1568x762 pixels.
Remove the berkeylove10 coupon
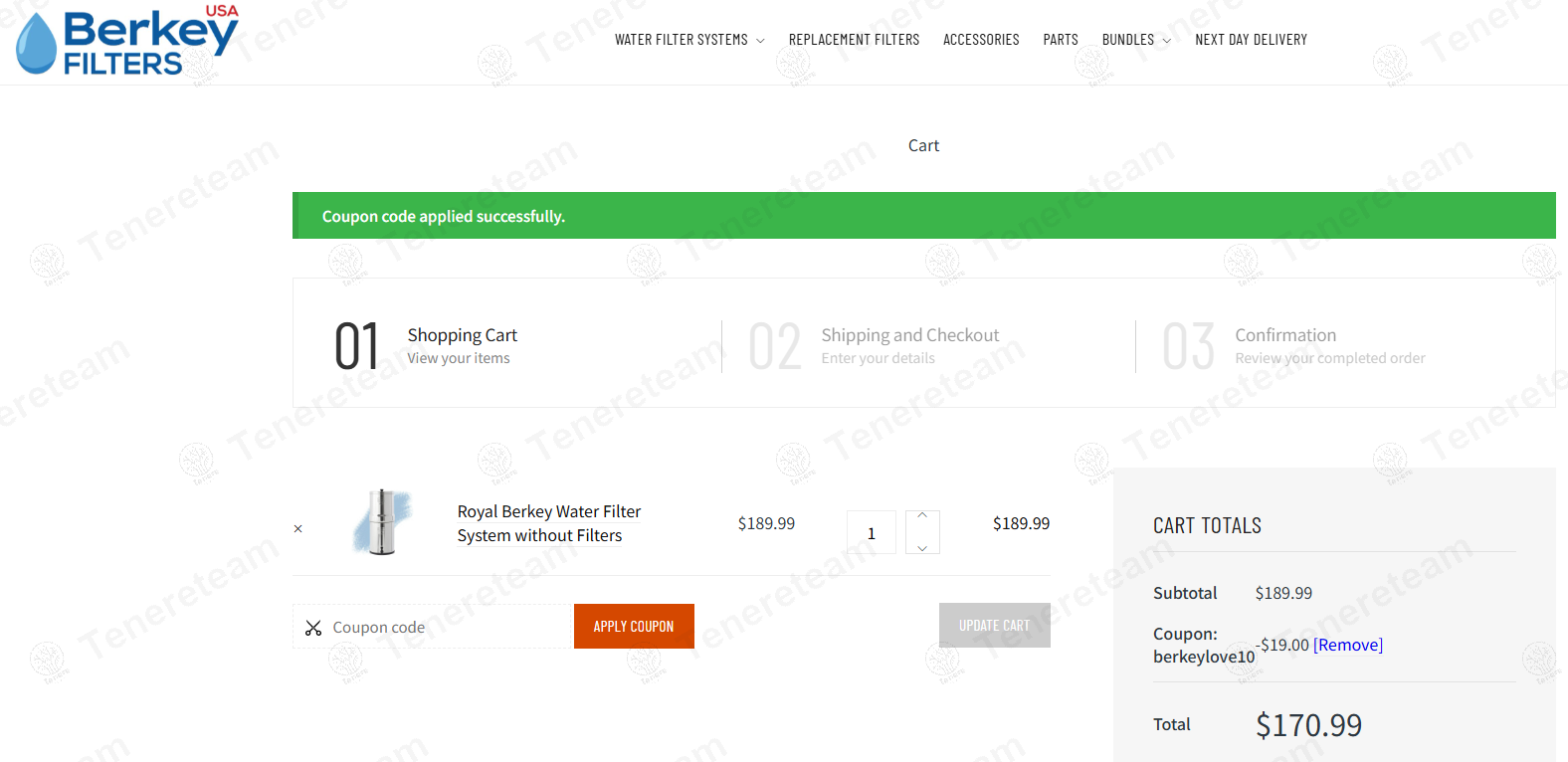click(x=1348, y=645)
